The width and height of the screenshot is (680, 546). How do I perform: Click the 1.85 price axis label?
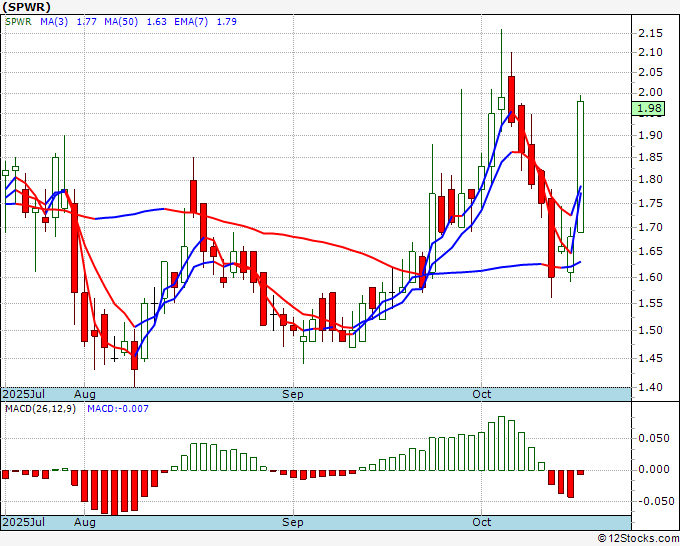651,157
